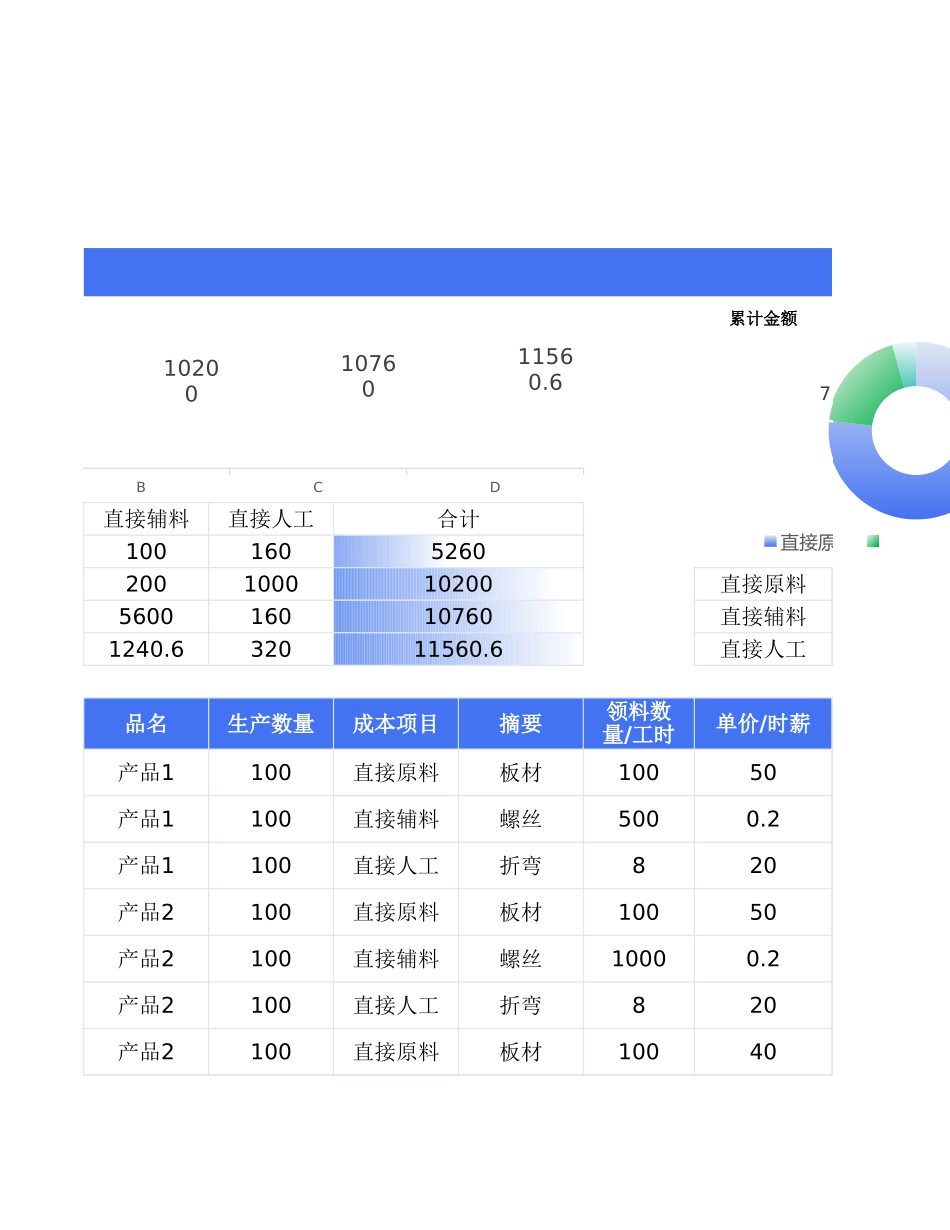The height and width of the screenshot is (1230, 950).
Task: Select the chart title 累计金额
Action: coord(765,319)
